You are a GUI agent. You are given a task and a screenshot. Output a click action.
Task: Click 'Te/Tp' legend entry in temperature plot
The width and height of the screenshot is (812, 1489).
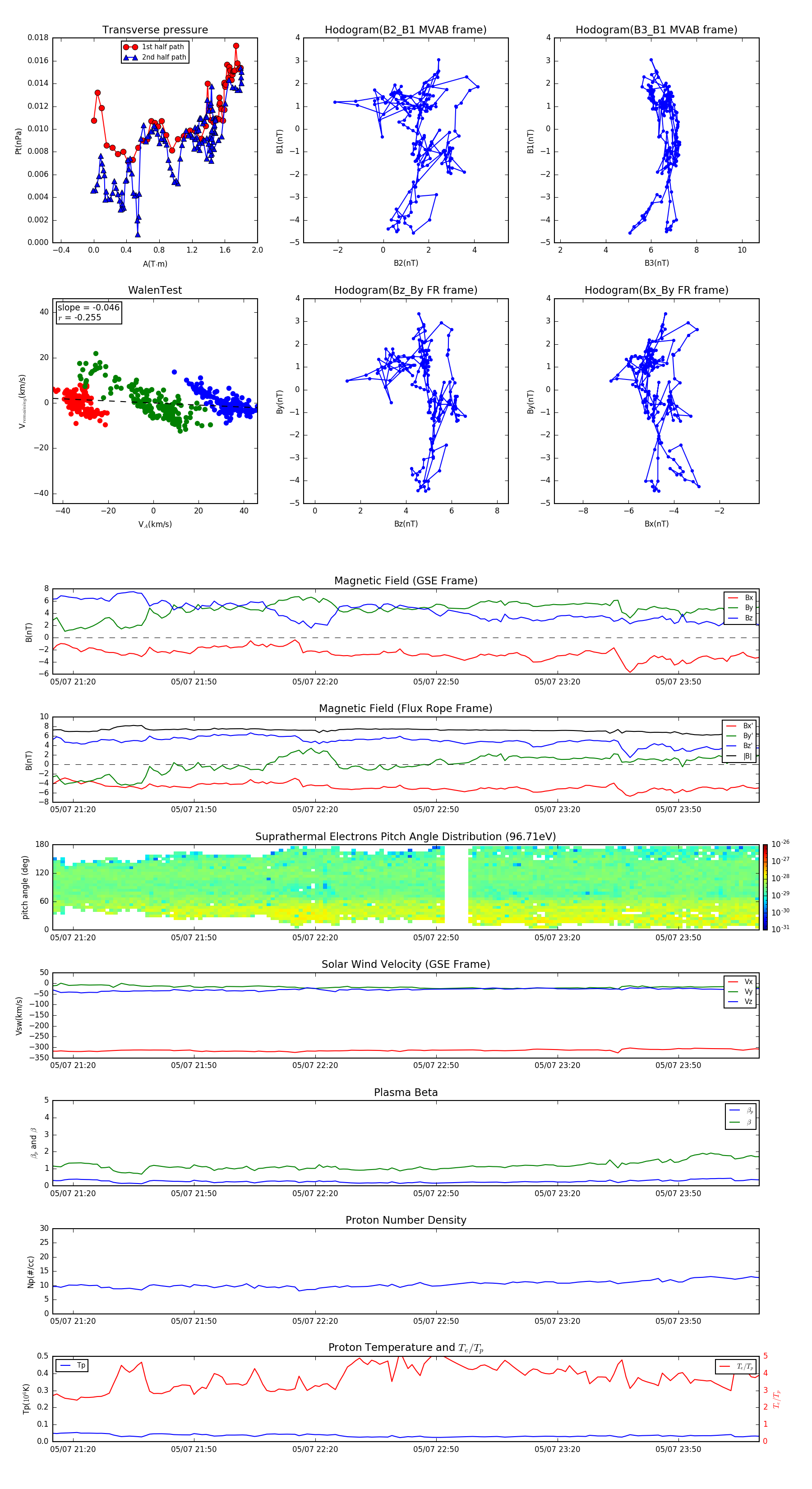click(736, 1366)
